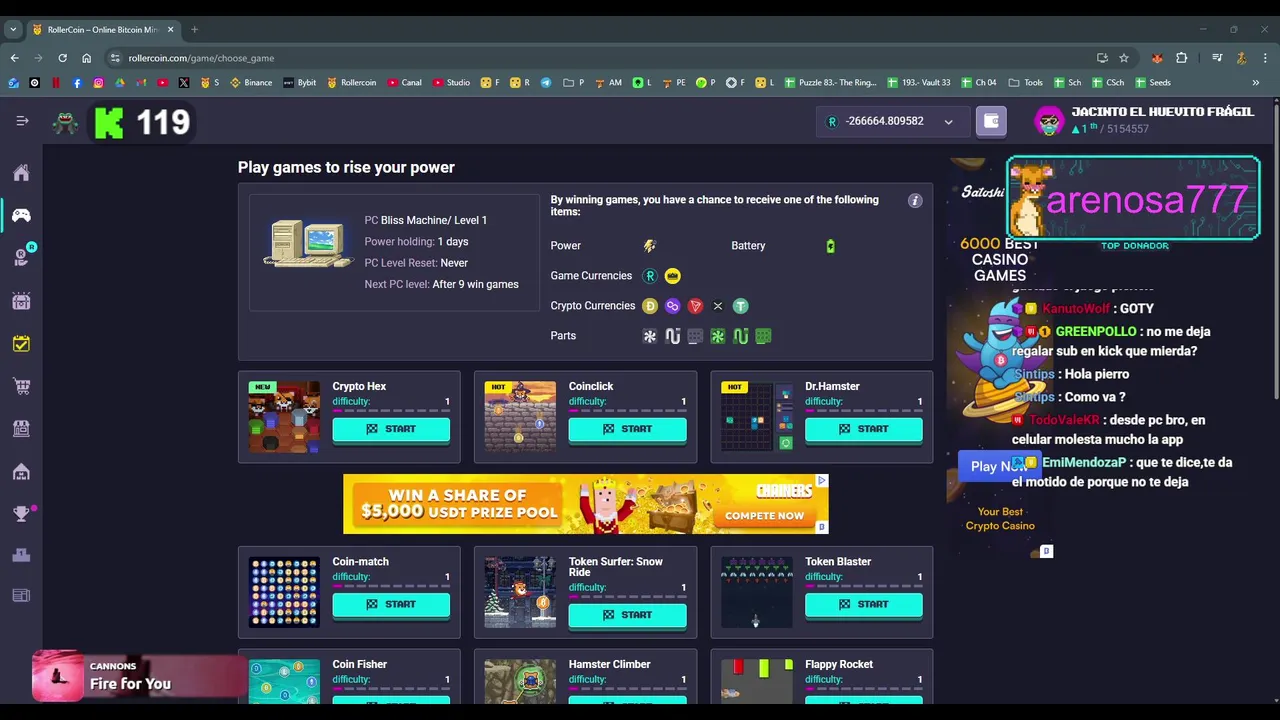The image size is (1280, 720).
Task: Start the Token Blaster game
Action: (864, 605)
